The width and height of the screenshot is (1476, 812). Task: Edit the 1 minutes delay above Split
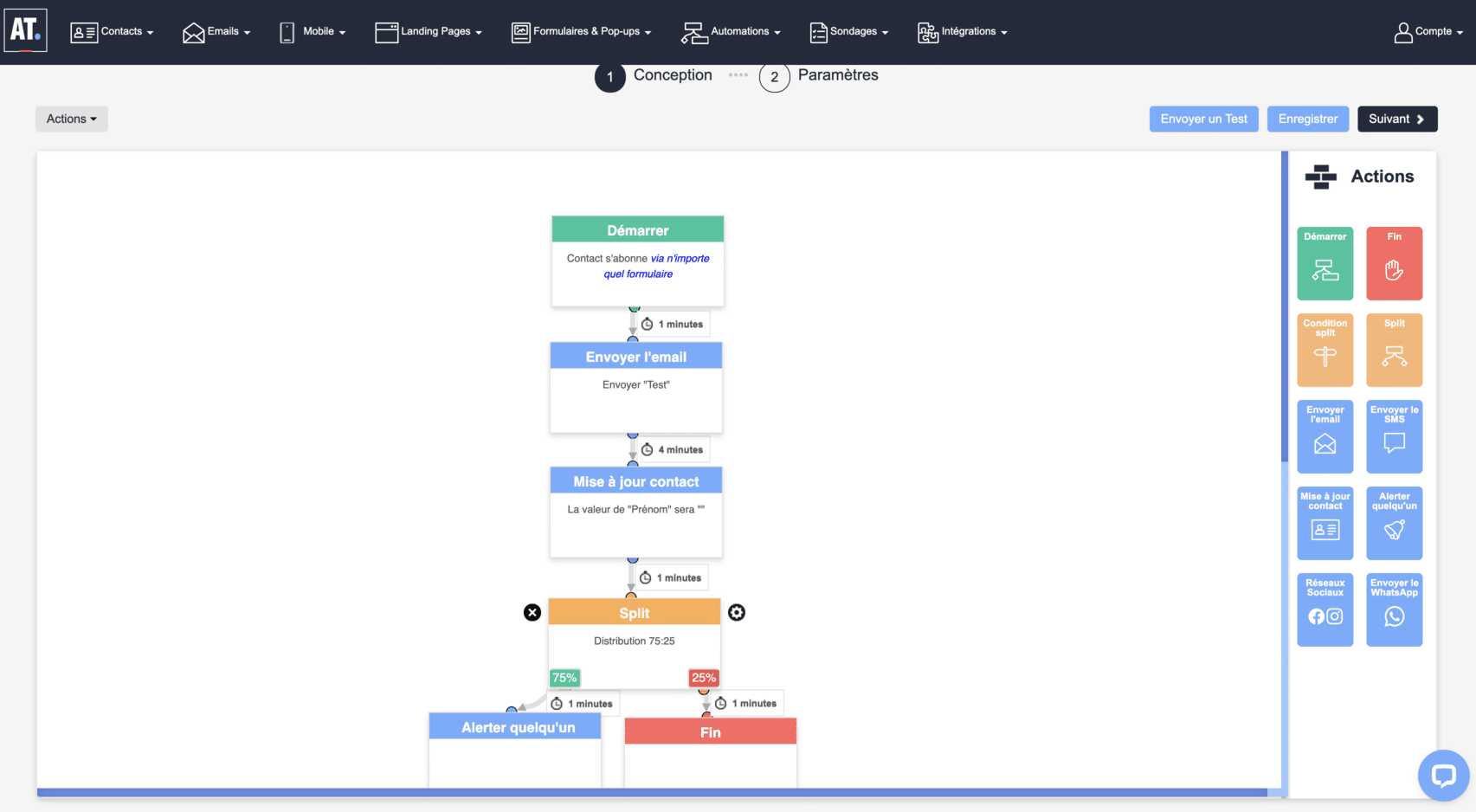[x=671, y=577]
